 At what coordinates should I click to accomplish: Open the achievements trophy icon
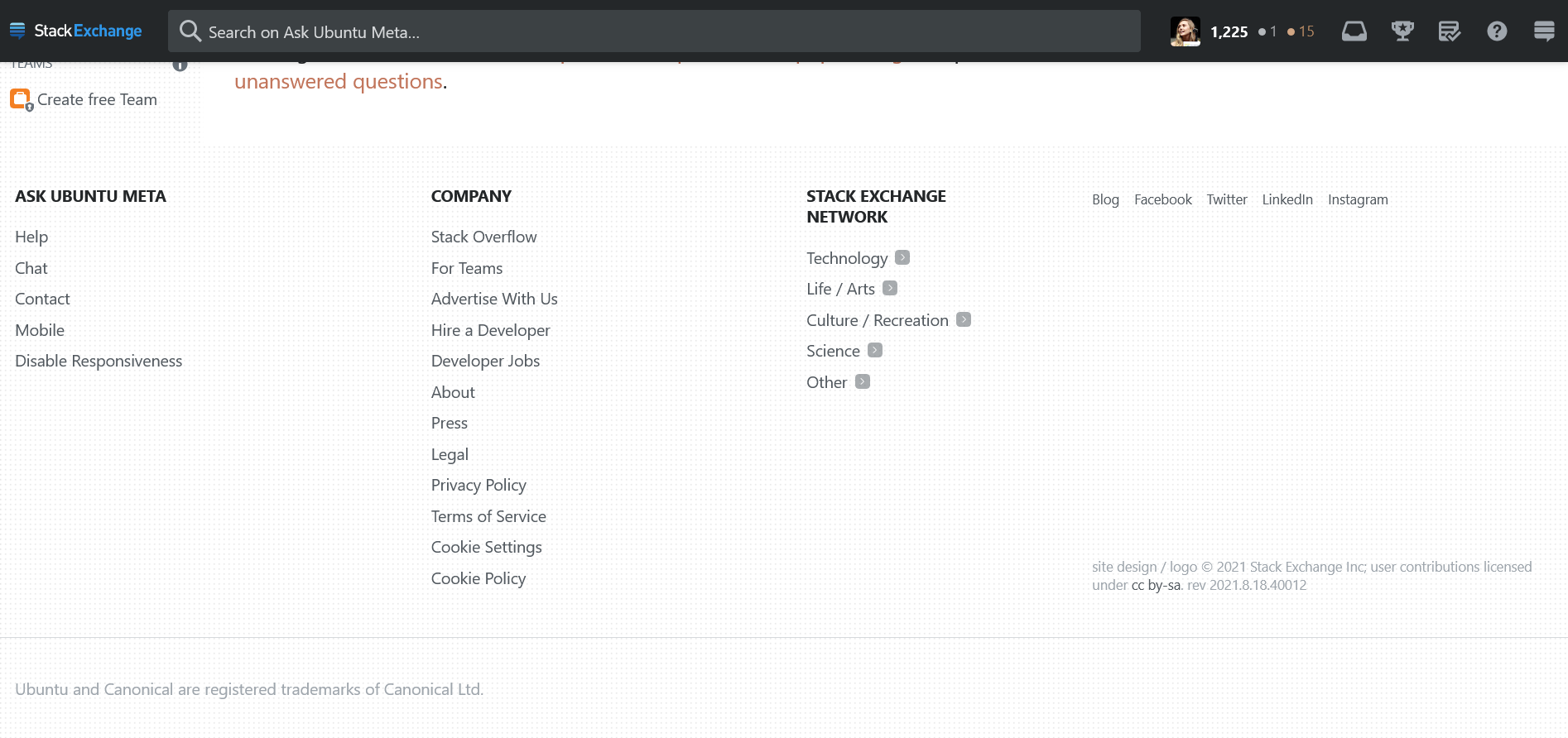tap(1402, 31)
